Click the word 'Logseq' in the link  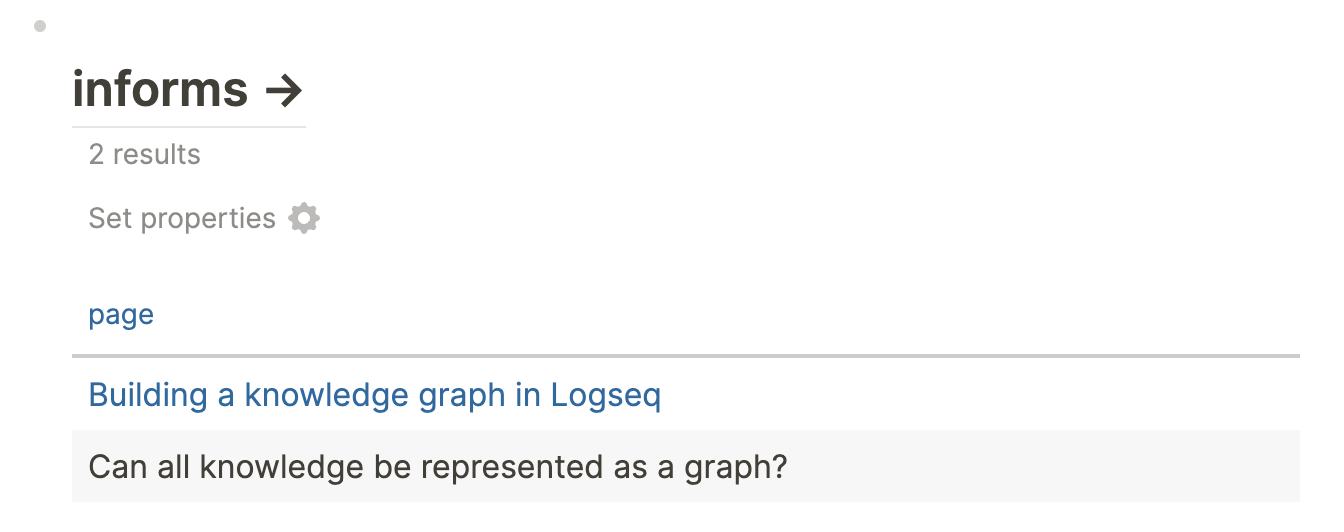pos(606,396)
